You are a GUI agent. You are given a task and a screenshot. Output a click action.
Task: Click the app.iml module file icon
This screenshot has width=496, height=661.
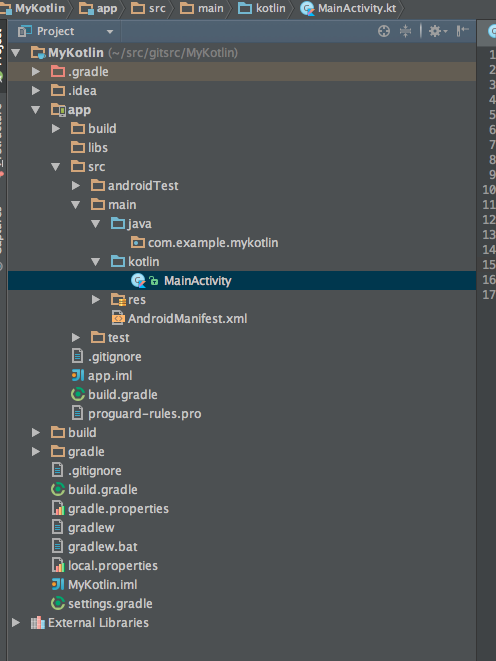pyautogui.click(x=78, y=375)
